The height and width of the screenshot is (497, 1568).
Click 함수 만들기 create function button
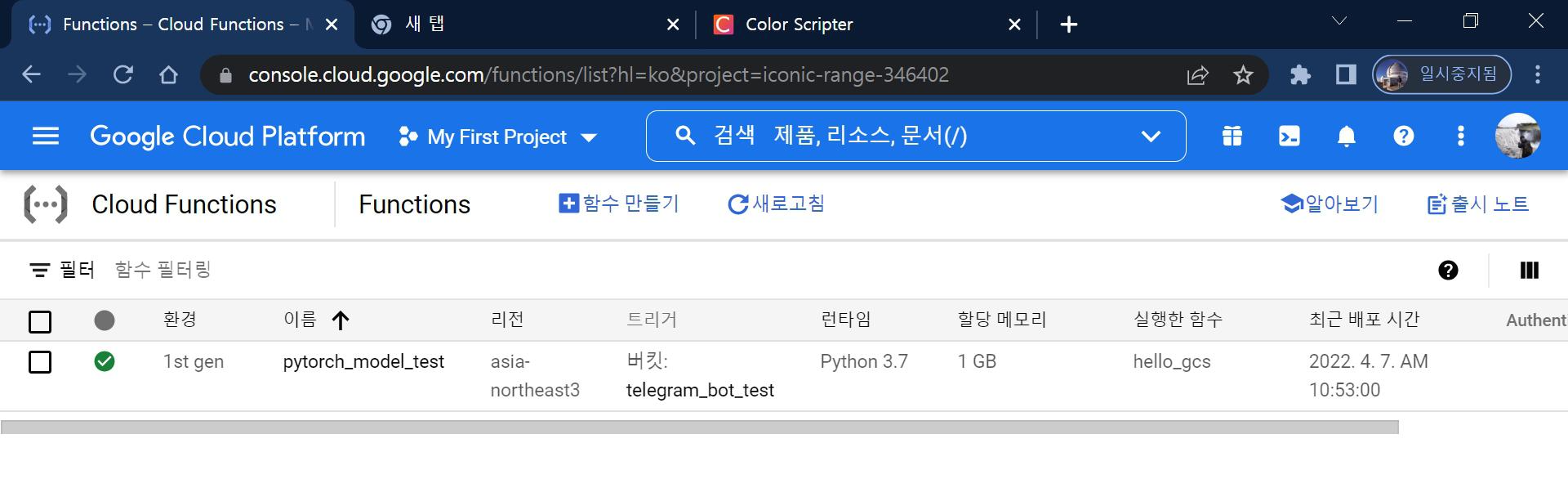coord(619,204)
